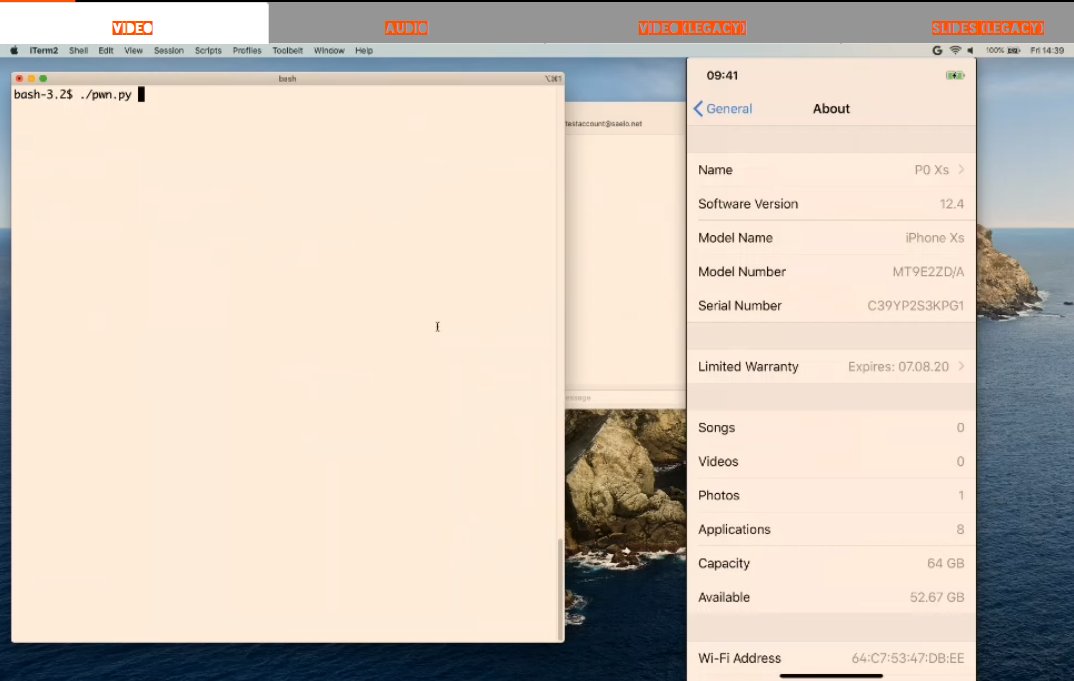
Task: Click the bash window title
Action: pyautogui.click(x=288, y=79)
